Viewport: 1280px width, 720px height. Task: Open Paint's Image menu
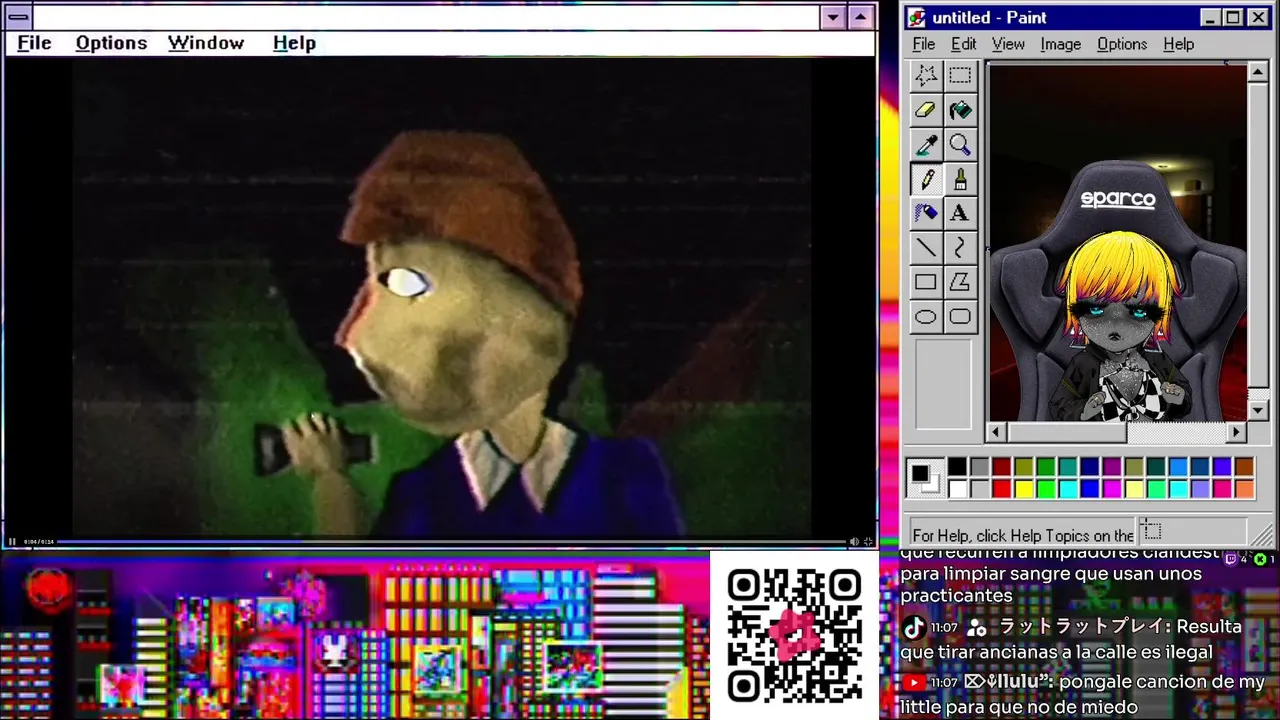click(1060, 44)
